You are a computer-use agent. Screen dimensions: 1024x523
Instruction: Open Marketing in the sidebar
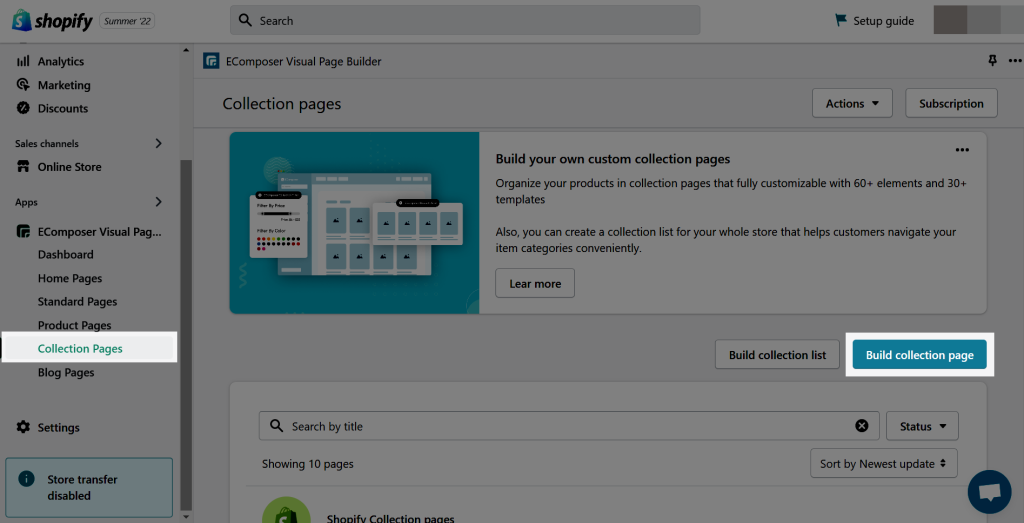pos(64,85)
